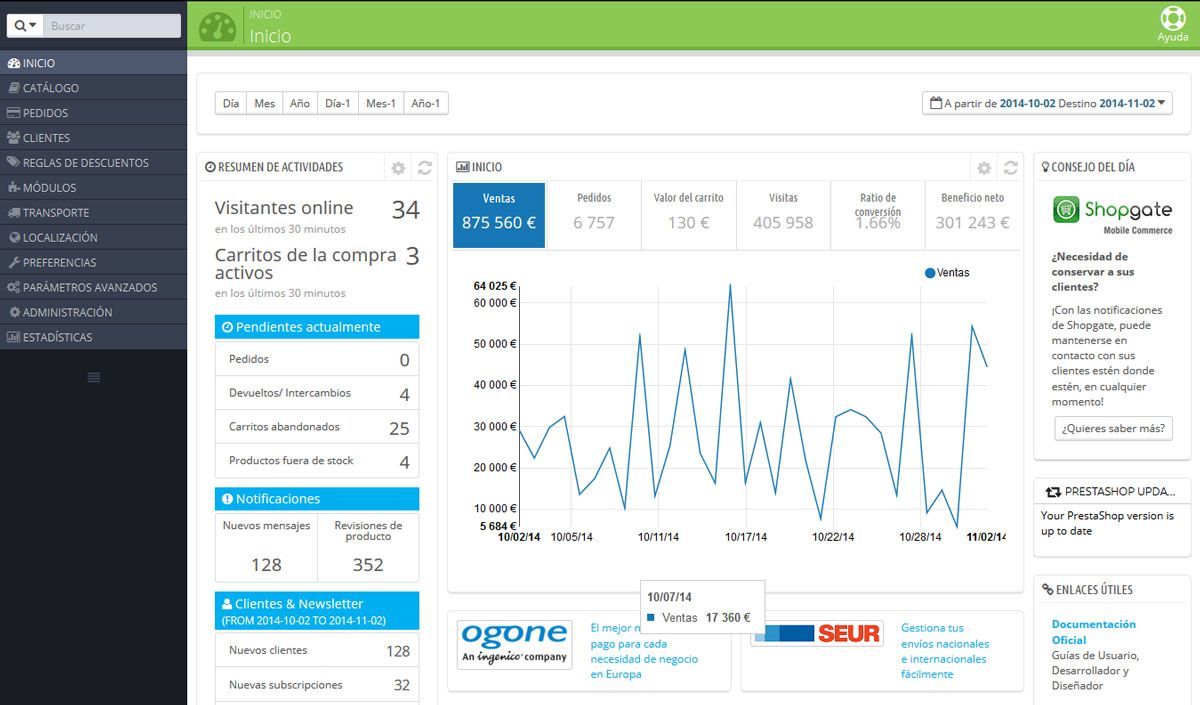Switch to the Valor del carrito tab

coord(688,215)
